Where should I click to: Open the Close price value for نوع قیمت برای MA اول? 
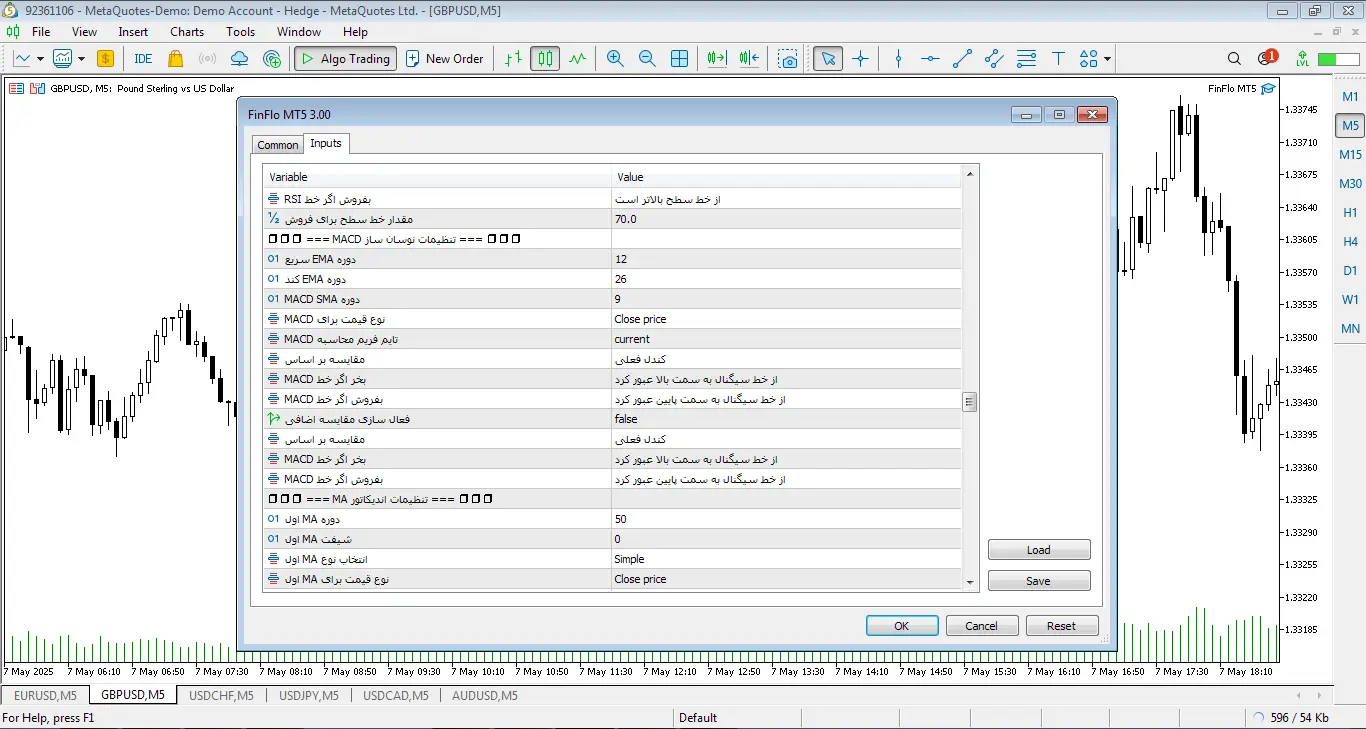point(786,579)
